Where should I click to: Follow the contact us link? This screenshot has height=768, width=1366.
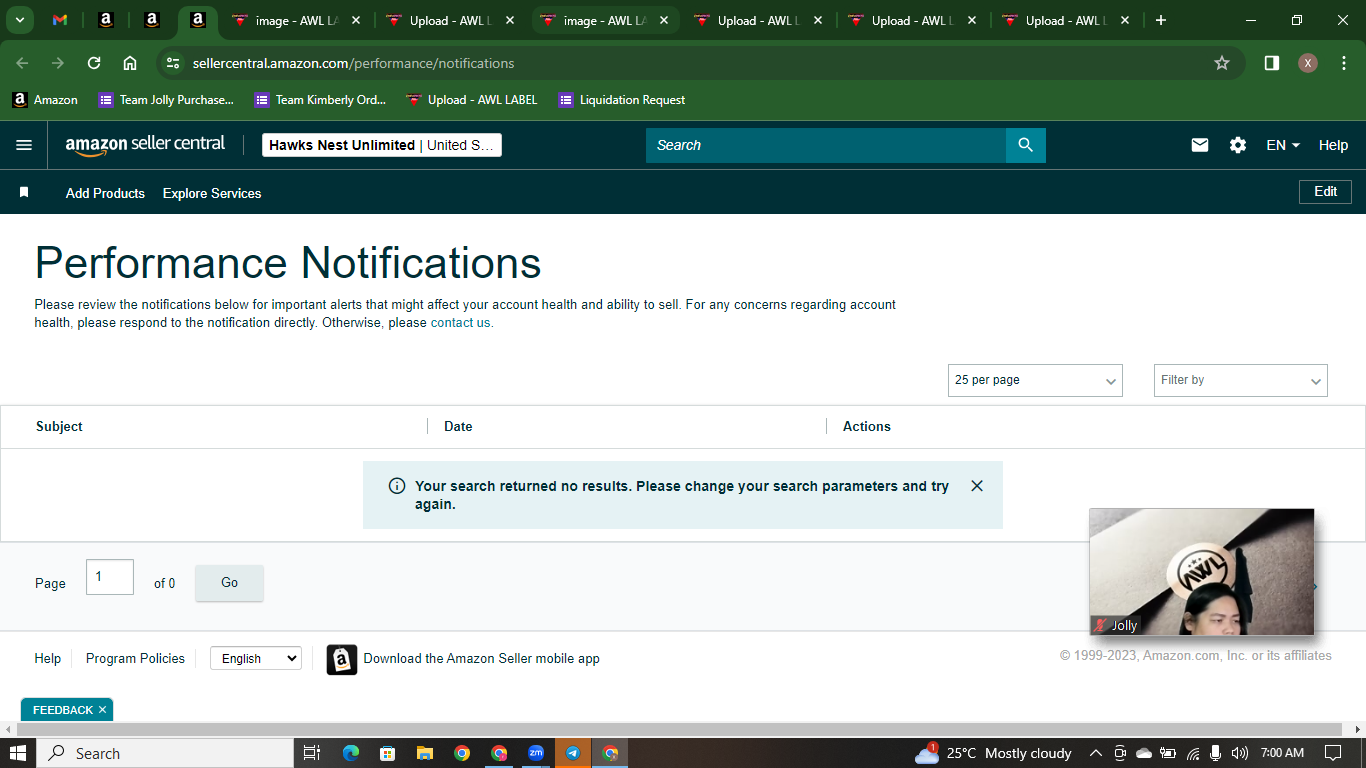point(462,323)
